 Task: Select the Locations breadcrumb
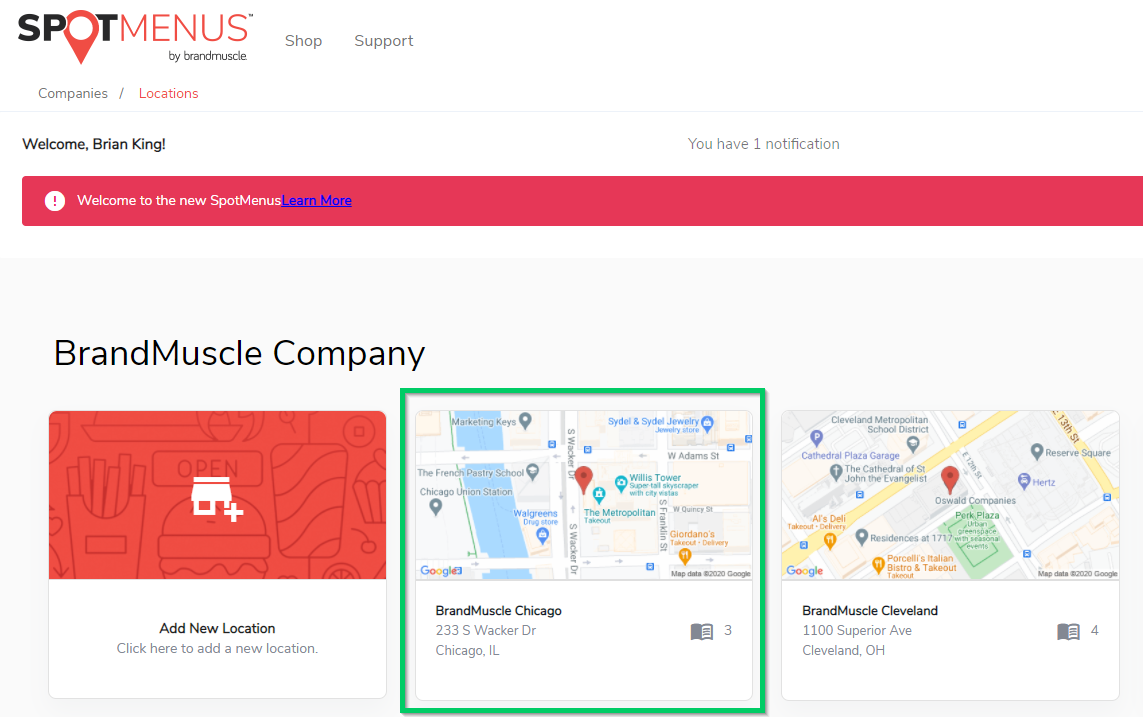[x=168, y=93]
